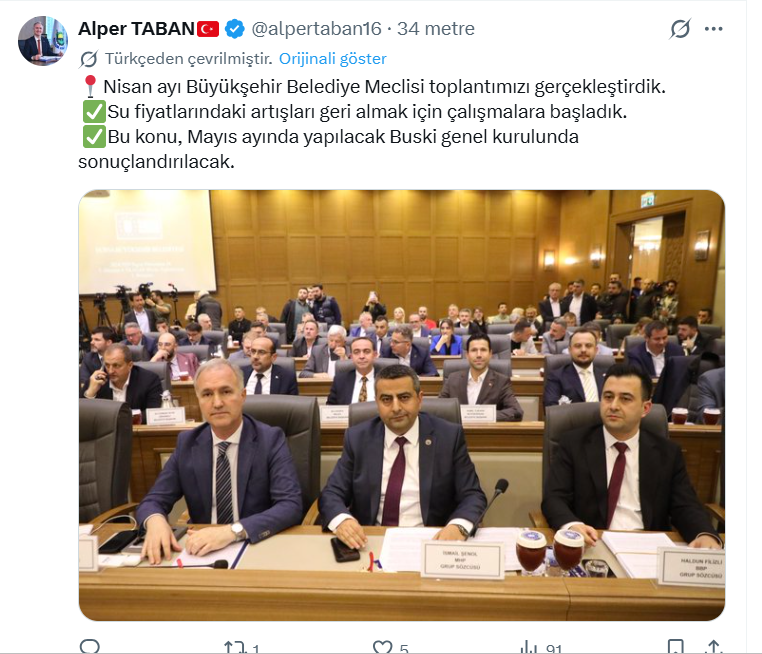This screenshot has height=654, width=762.
Task: Like the tweet with heart icon
Action: [x=382, y=647]
